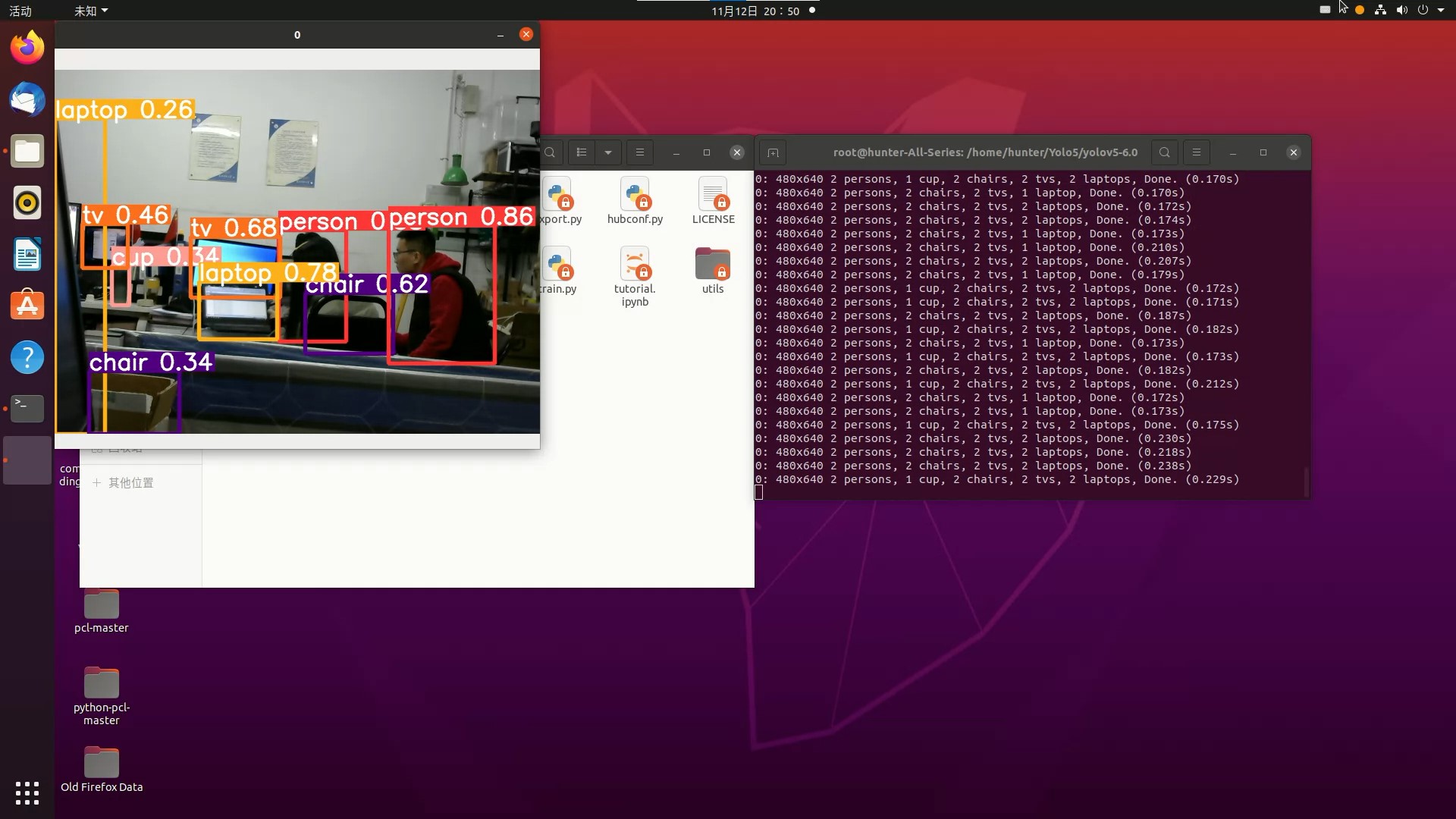
Task: Minimize the detection window titled 0
Action: pos(500,35)
